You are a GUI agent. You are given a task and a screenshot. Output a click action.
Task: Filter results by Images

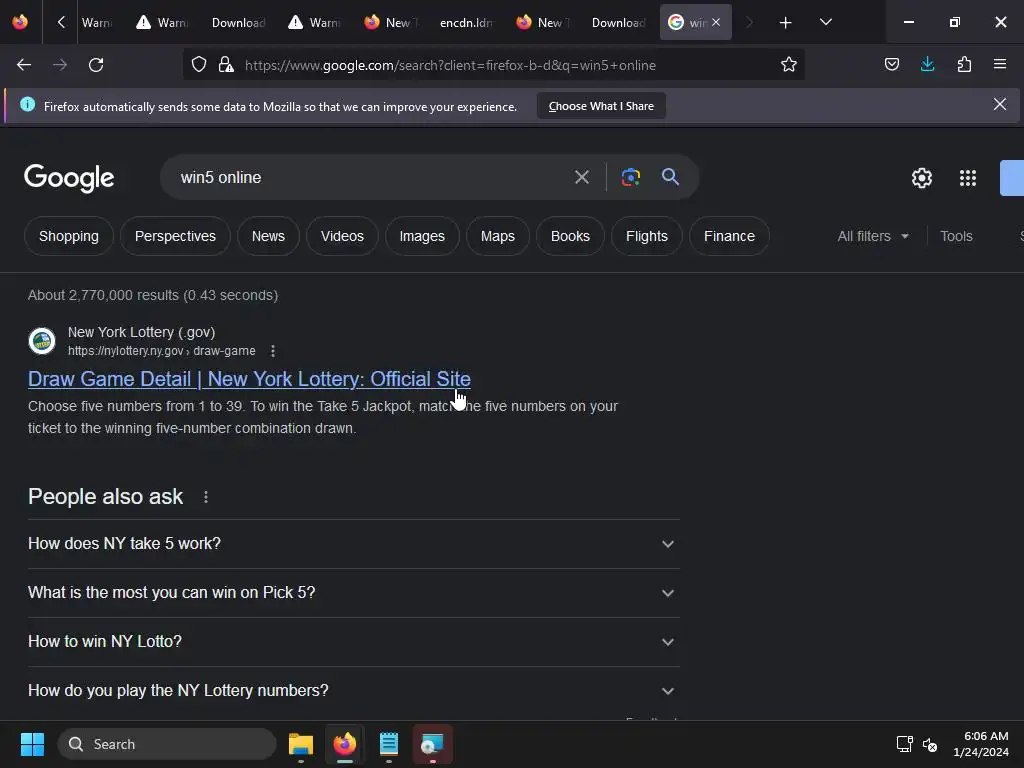click(422, 236)
